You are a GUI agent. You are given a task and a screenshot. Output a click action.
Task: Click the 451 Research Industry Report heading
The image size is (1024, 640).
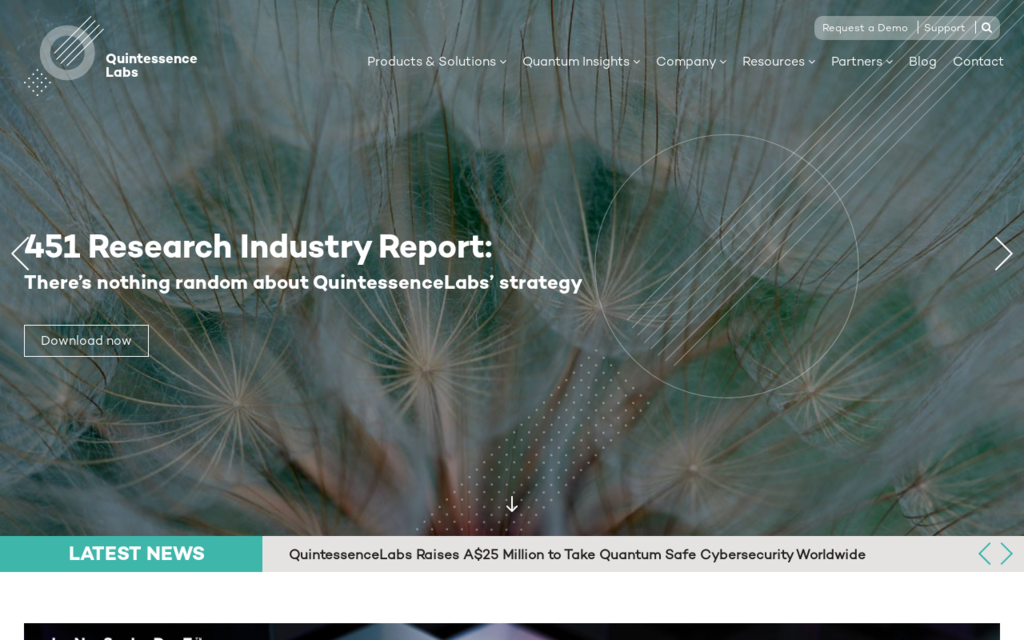pyautogui.click(x=258, y=247)
